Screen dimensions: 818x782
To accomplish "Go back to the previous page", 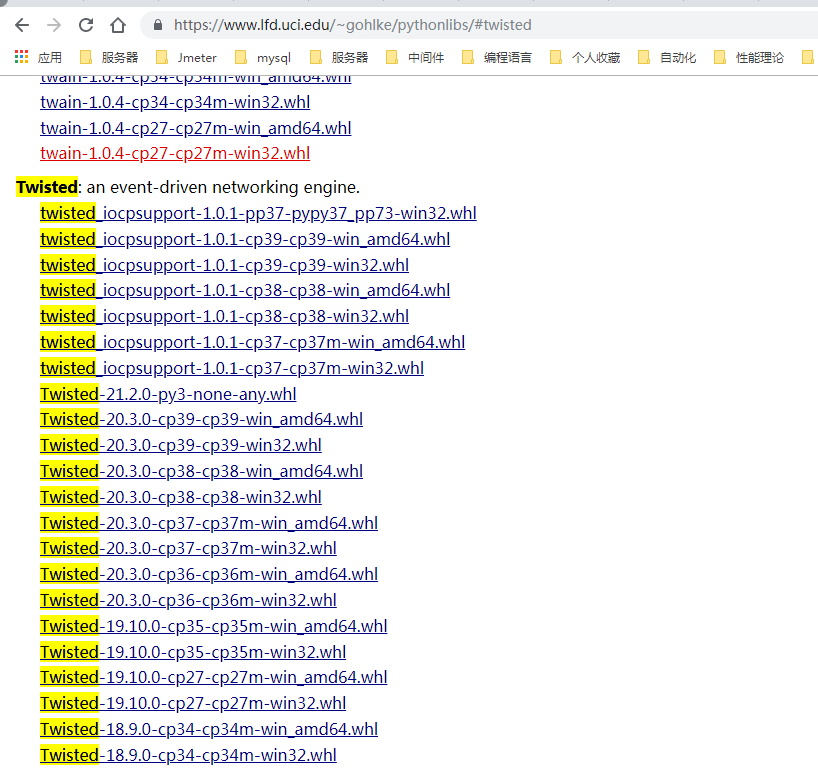I will 22,25.
